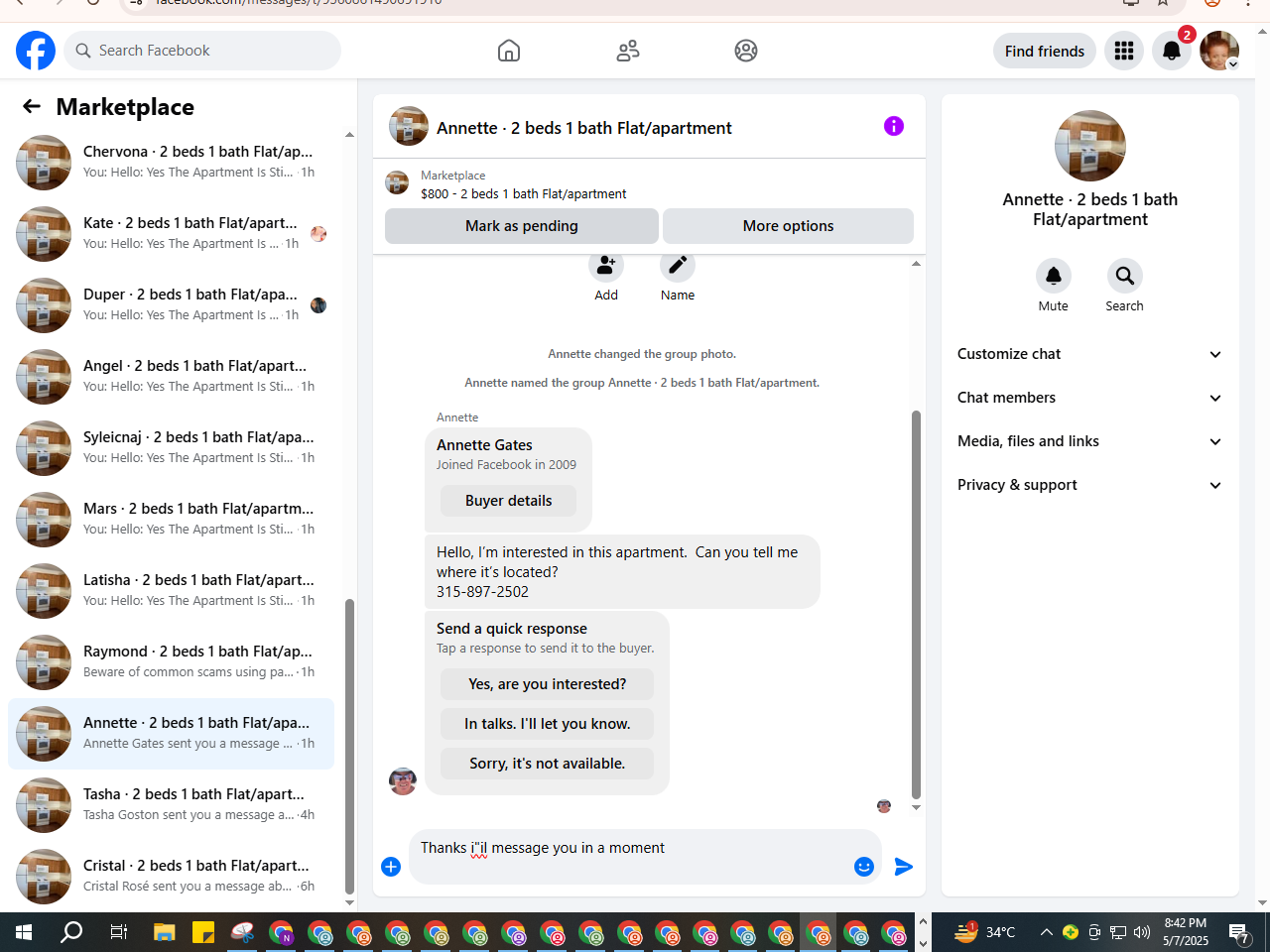1270x952 pixels.
Task: Open Windows taskbar search icon
Action: [71, 932]
